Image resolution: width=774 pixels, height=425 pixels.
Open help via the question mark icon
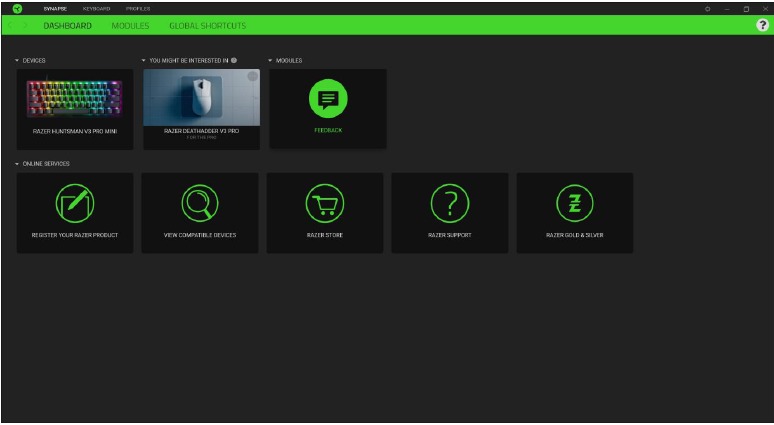[762, 26]
